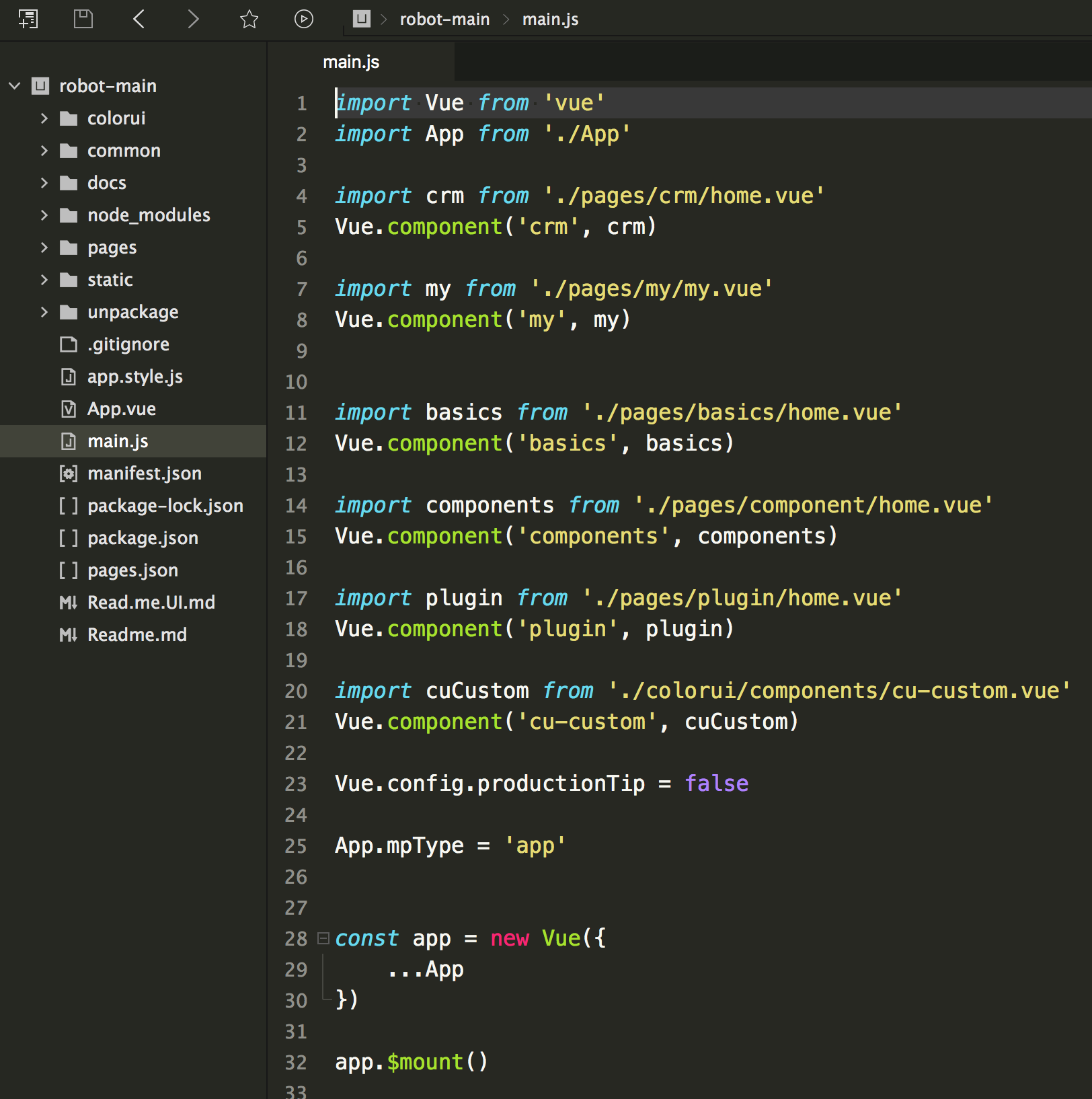Image resolution: width=1092 pixels, height=1099 pixels.
Task: Click '$mount' on line 32
Action: 426,1062
